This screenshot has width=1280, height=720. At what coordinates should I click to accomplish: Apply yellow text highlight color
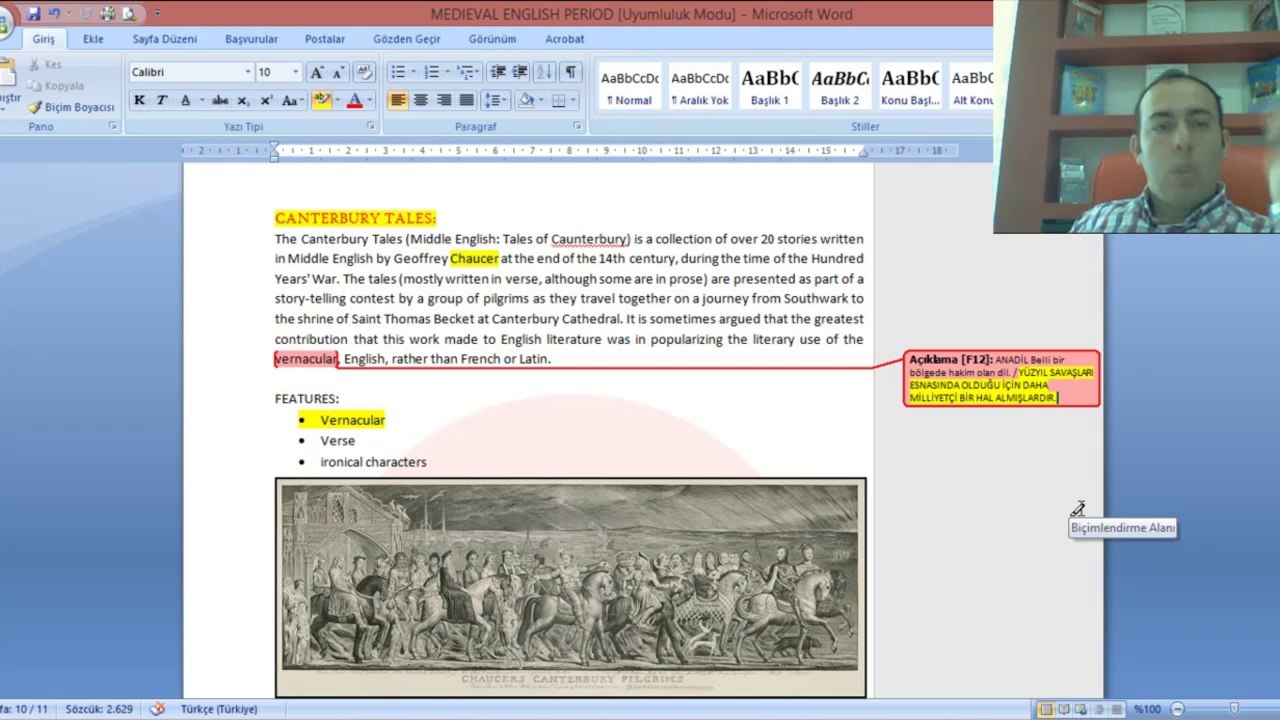(321, 100)
